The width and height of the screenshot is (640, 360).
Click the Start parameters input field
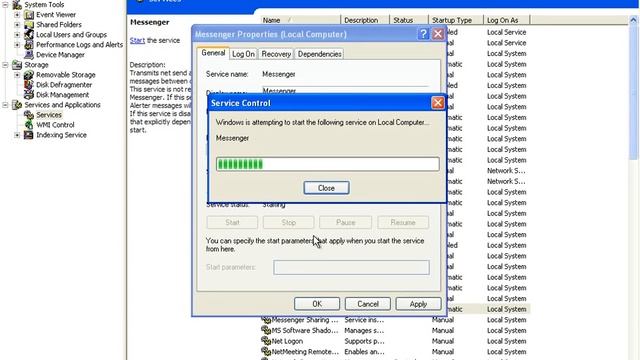click(x=351, y=267)
